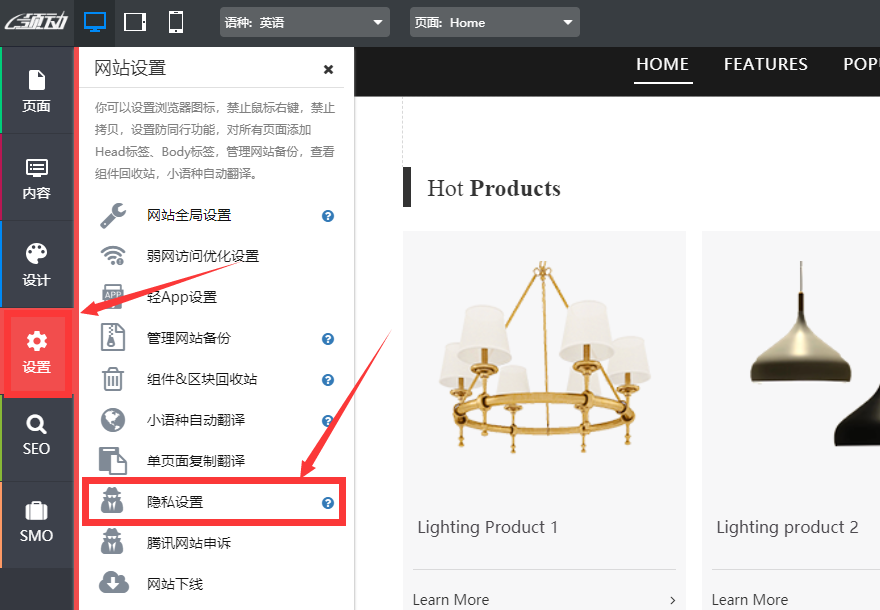Open the 内容 sidebar panel

tap(37, 178)
